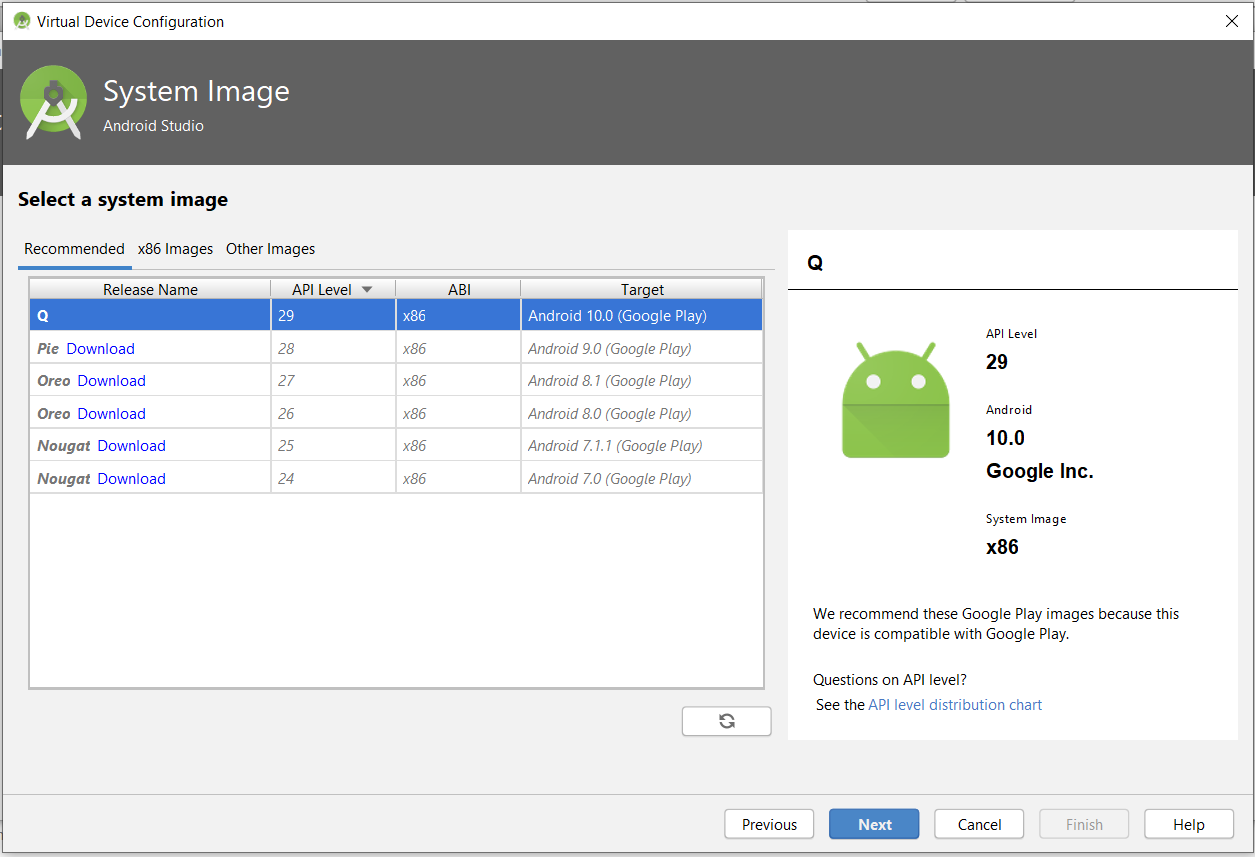The image size is (1255, 857).
Task: Download Oreo API 27 system image
Action: (x=111, y=381)
